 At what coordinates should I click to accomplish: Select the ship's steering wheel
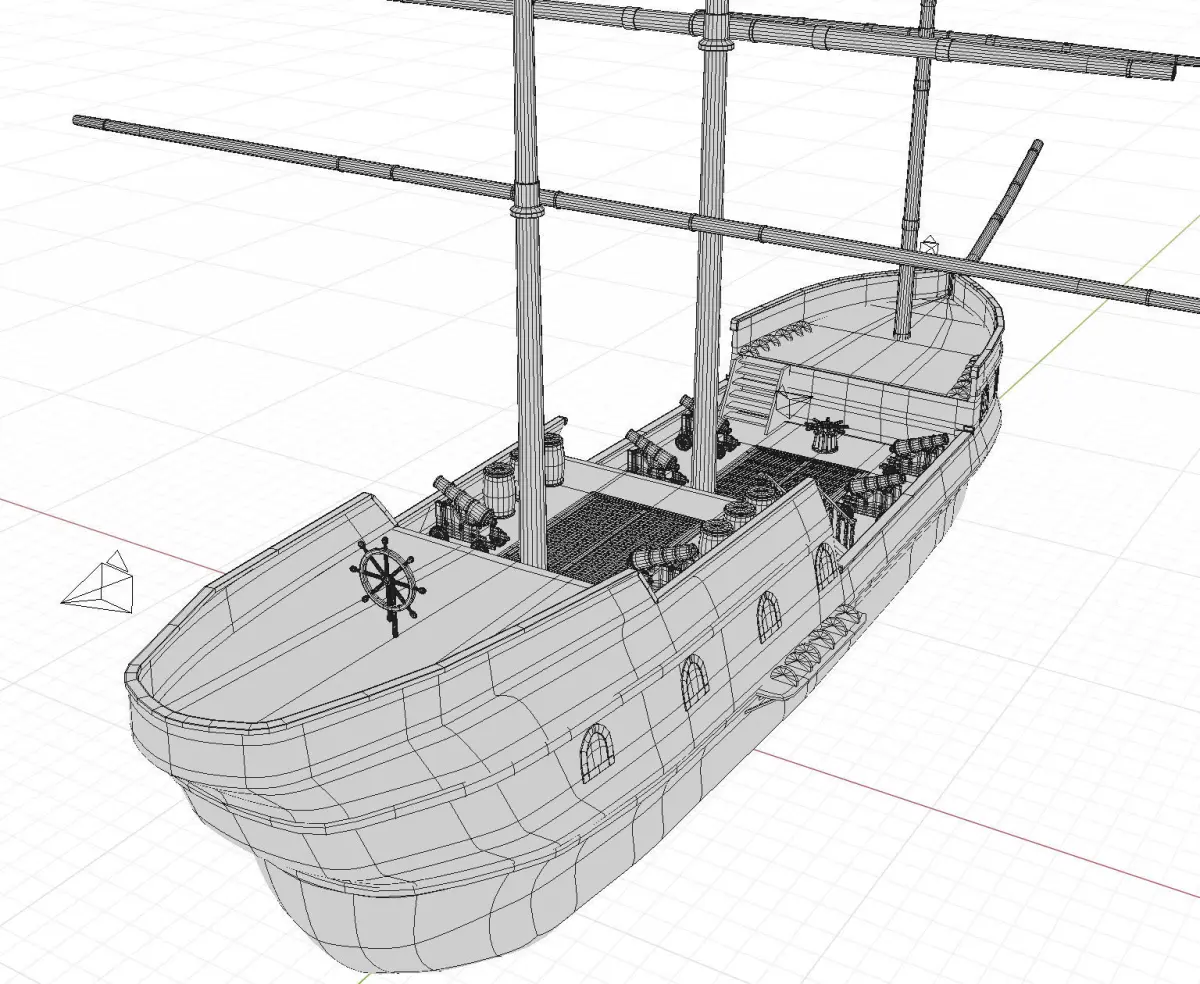pos(387,584)
